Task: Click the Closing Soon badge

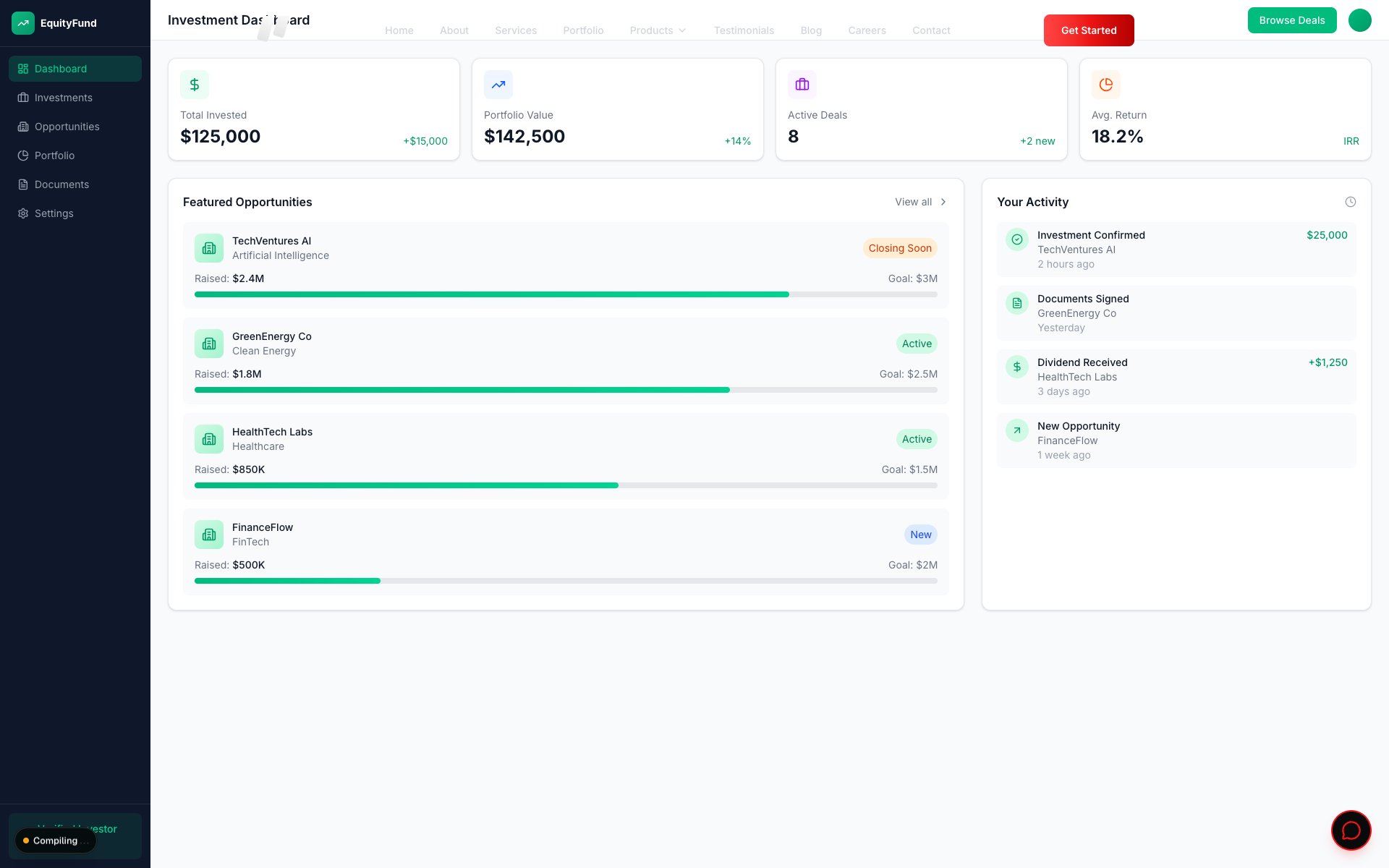Action: (x=900, y=248)
